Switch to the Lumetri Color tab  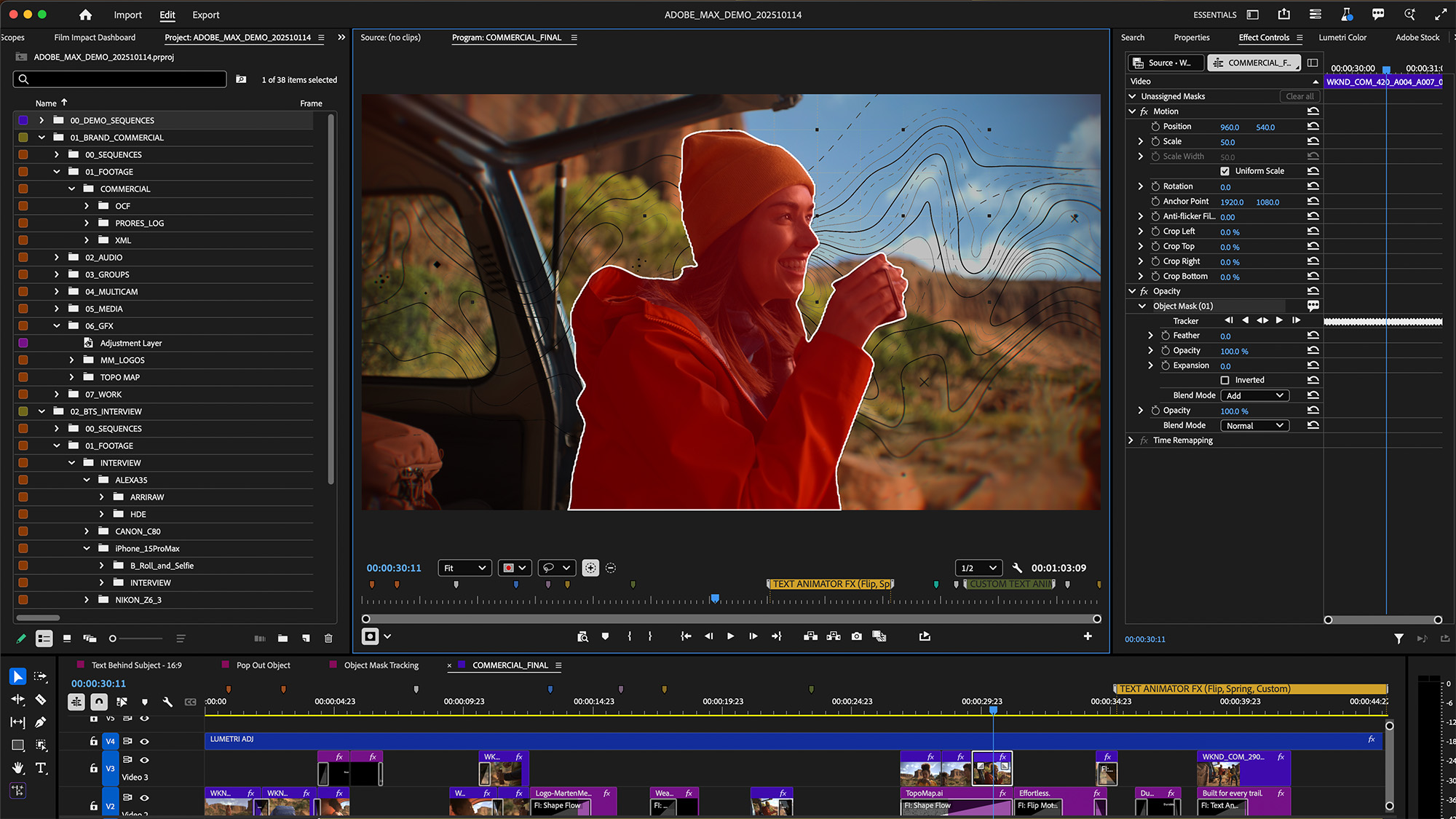pyautogui.click(x=1343, y=37)
